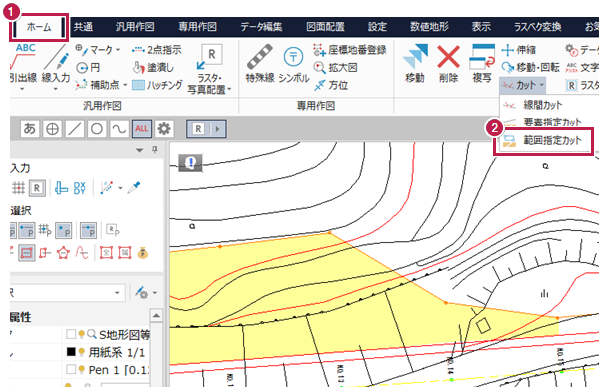Toggle the circle element filter button
Viewport: 599px width, 387px height.
point(97,129)
